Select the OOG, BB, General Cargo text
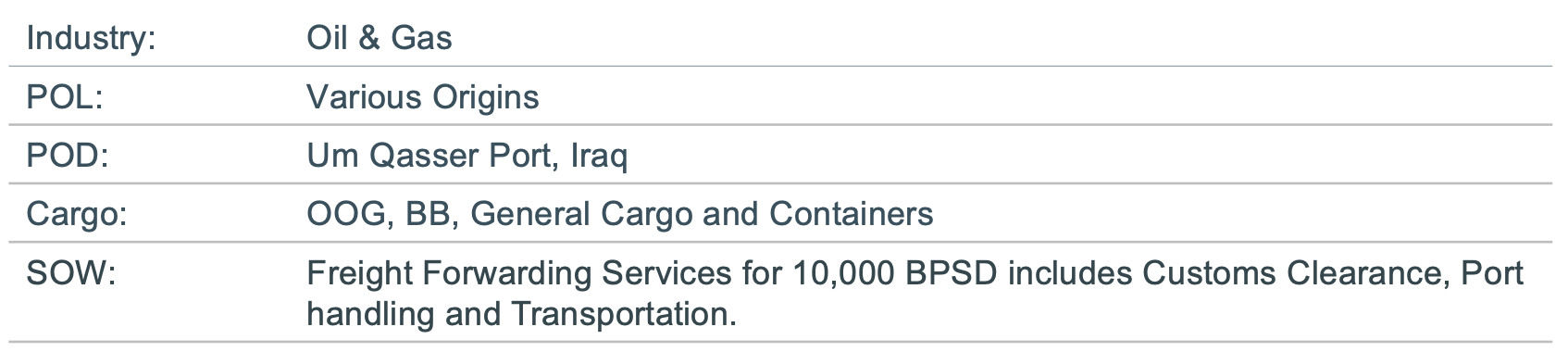 (x=500, y=215)
